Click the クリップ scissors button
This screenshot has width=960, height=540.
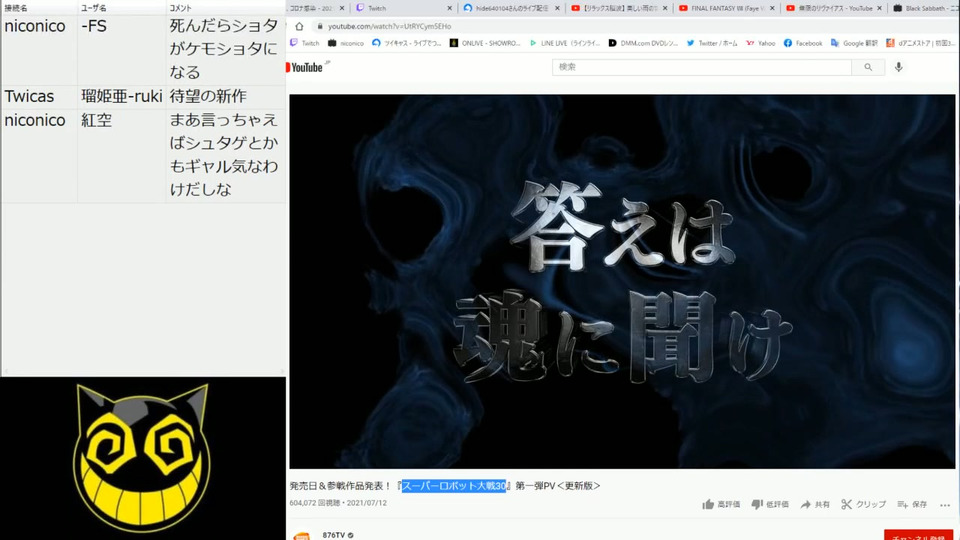[x=863, y=504]
